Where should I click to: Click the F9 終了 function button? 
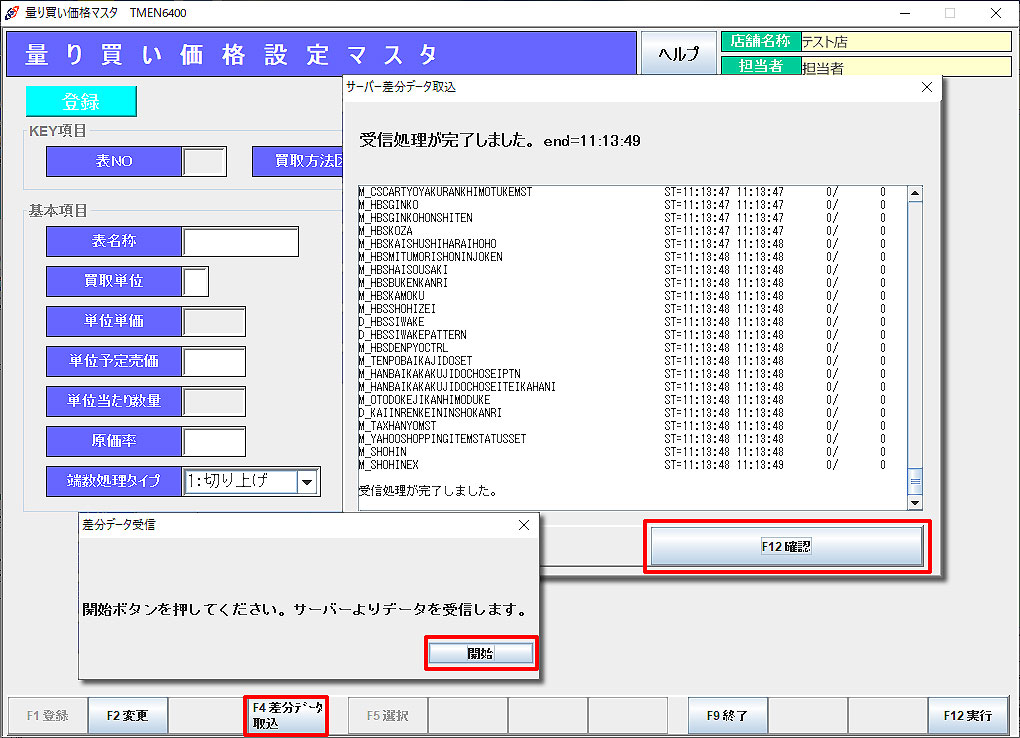pyautogui.click(x=727, y=715)
